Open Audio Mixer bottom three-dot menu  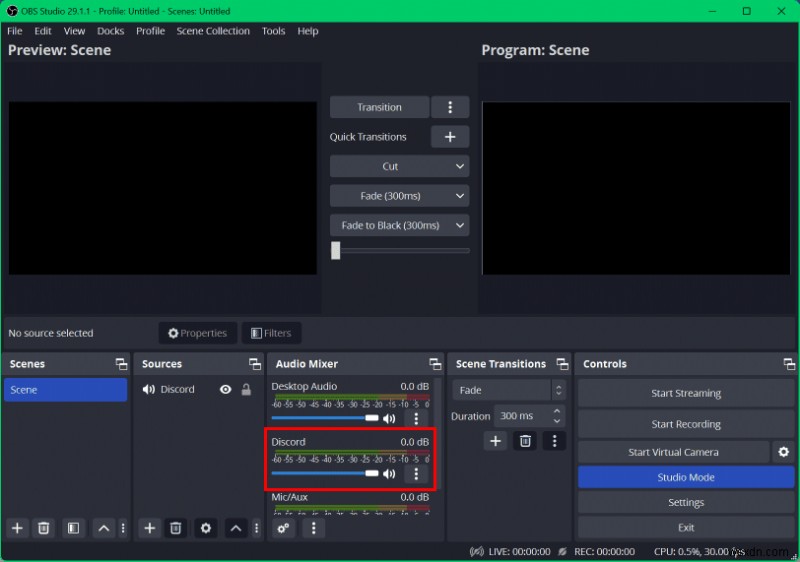tap(313, 528)
